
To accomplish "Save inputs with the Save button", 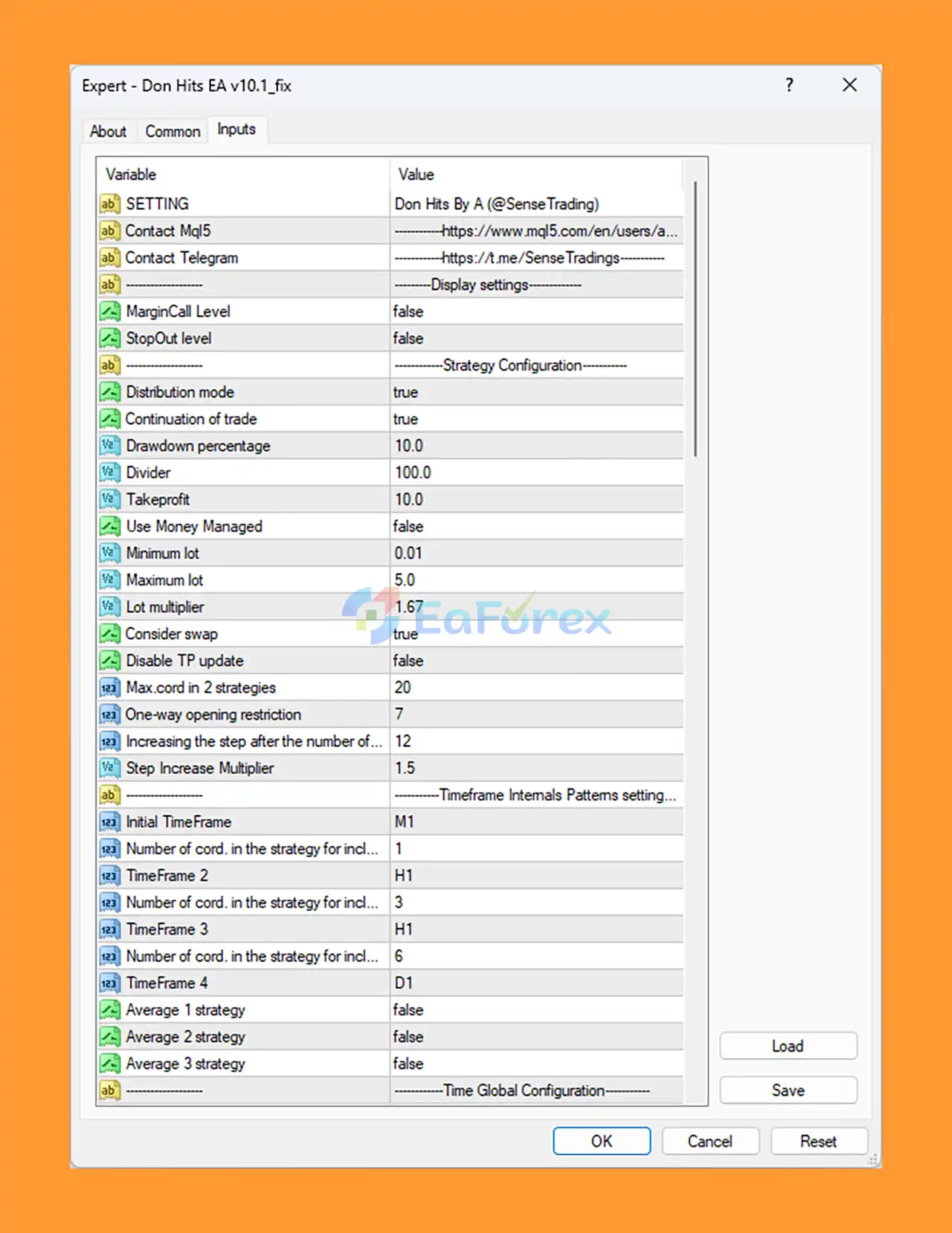I will coord(788,1090).
